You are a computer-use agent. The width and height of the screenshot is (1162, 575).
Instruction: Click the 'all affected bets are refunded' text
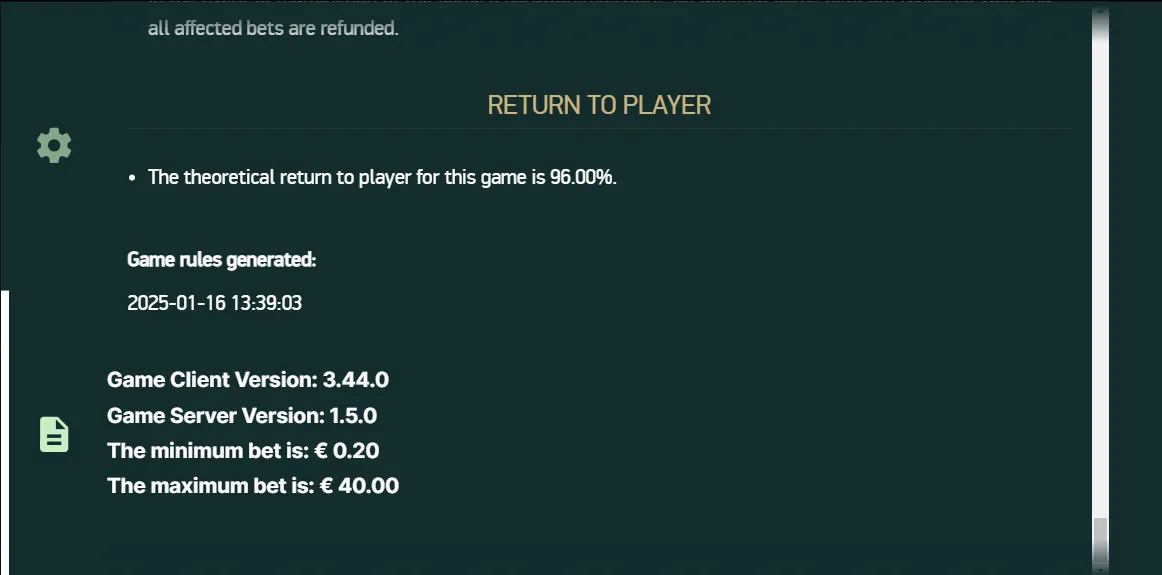click(x=273, y=30)
